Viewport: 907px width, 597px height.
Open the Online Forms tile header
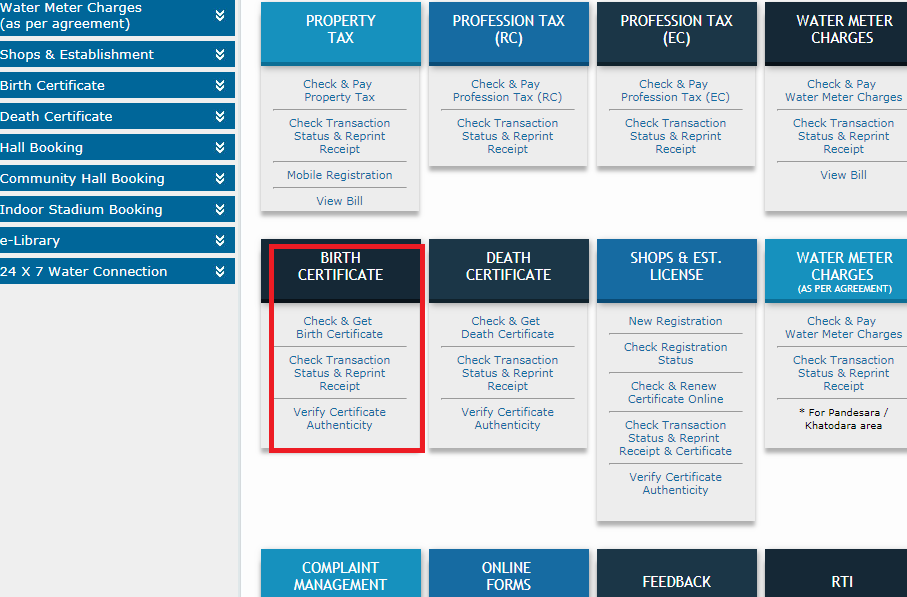pyautogui.click(x=508, y=576)
